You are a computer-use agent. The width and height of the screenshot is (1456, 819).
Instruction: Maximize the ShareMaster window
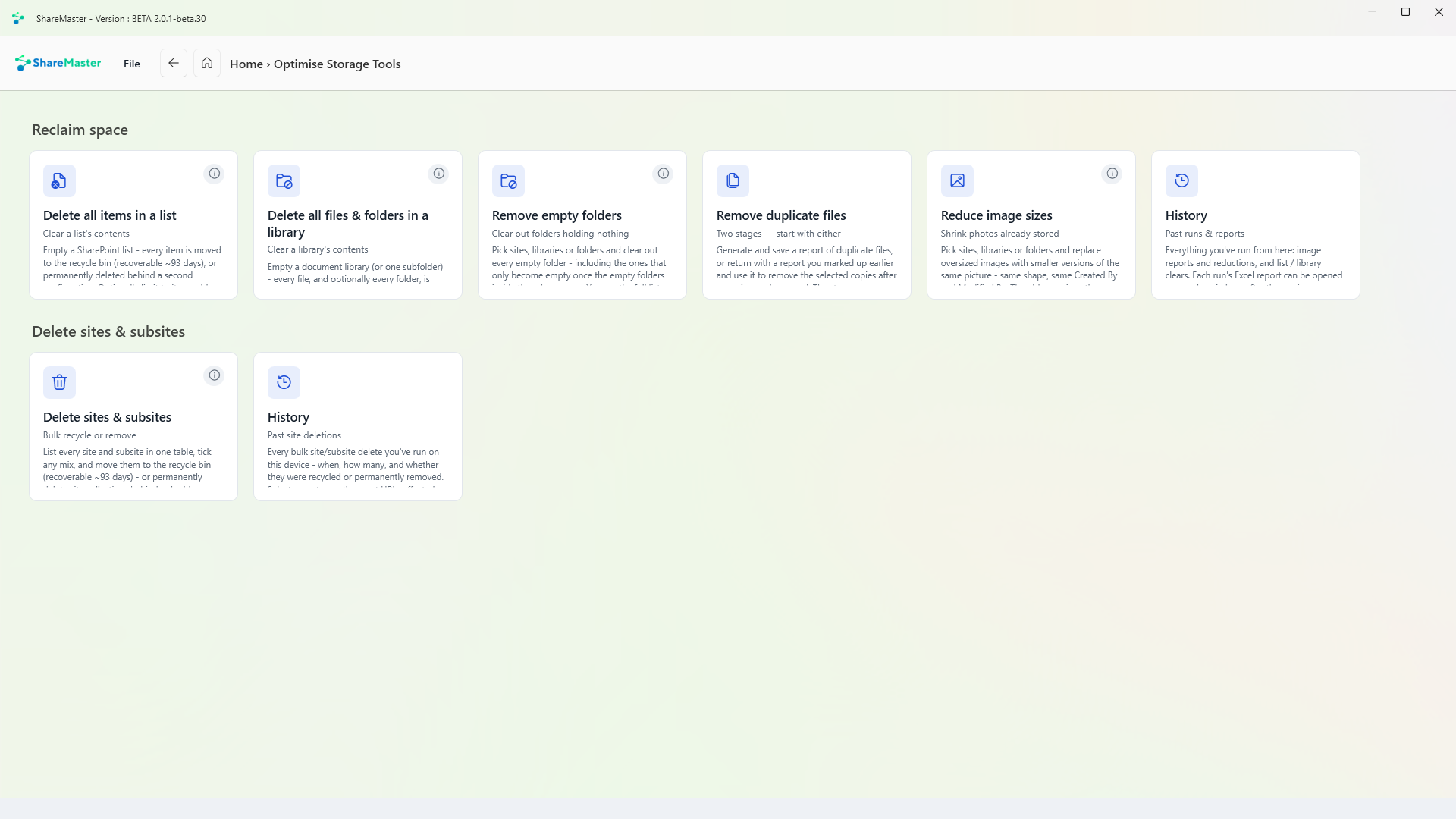point(1405,12)
